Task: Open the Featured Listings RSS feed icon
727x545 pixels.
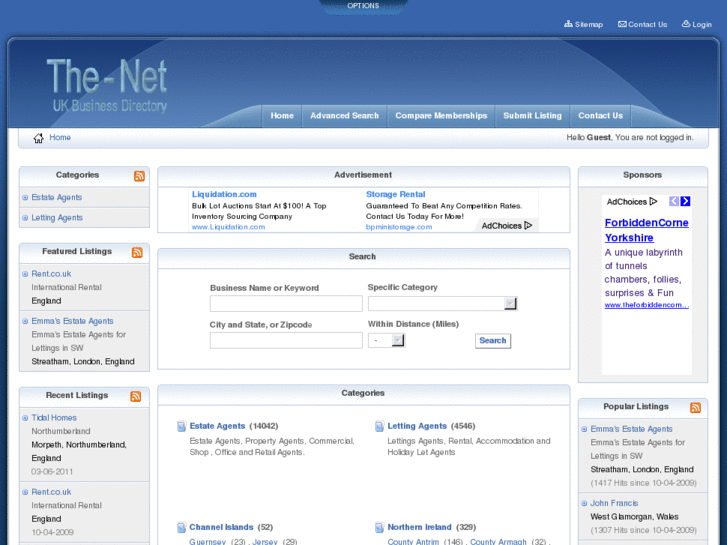Action: tap(137, 252)
